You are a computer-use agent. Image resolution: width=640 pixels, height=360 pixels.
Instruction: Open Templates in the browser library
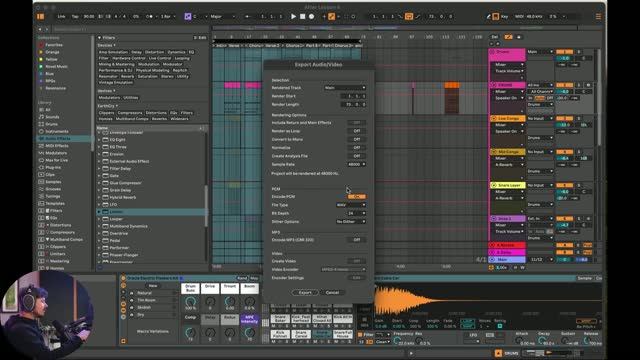[x=55, y=203]
